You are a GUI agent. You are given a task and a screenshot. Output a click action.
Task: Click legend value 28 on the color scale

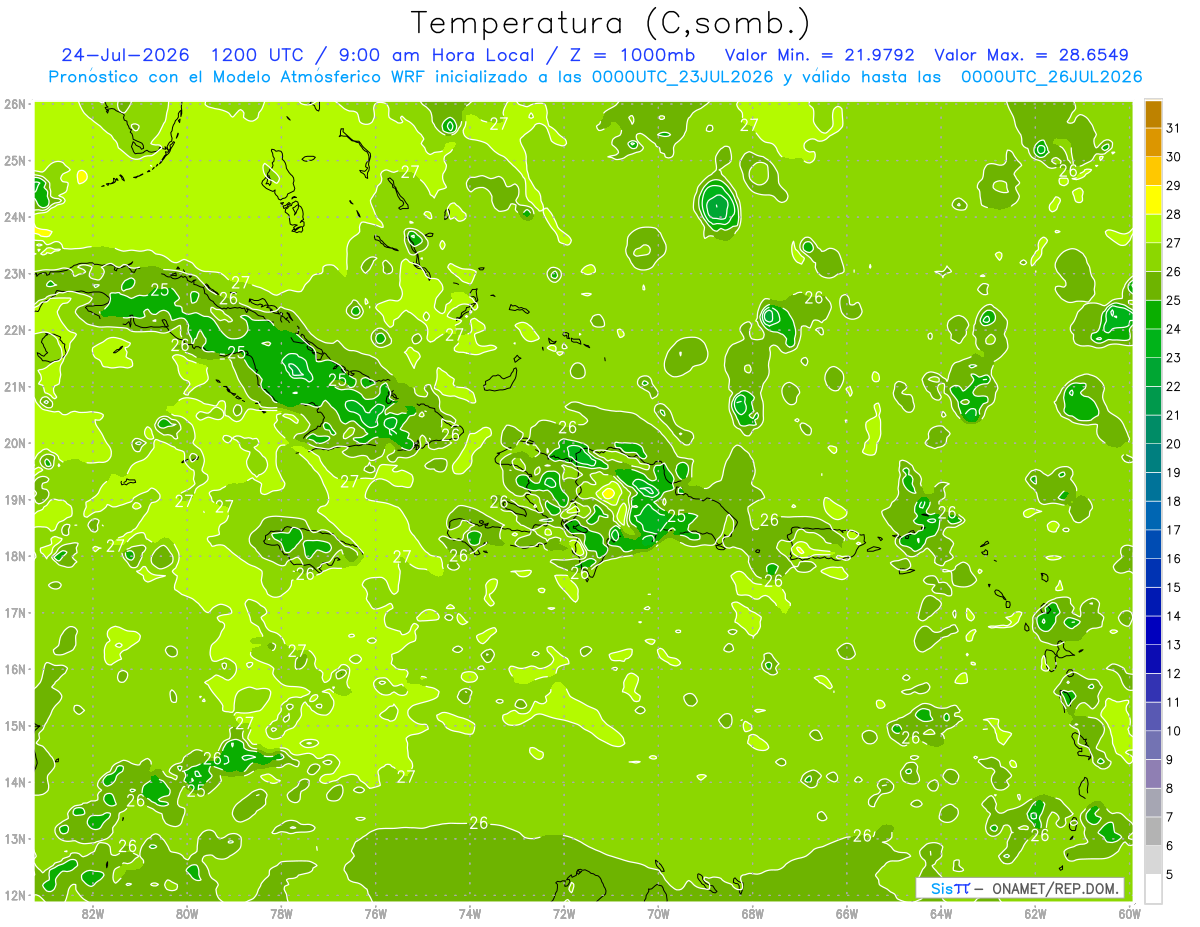click(x=1173, y=214)
